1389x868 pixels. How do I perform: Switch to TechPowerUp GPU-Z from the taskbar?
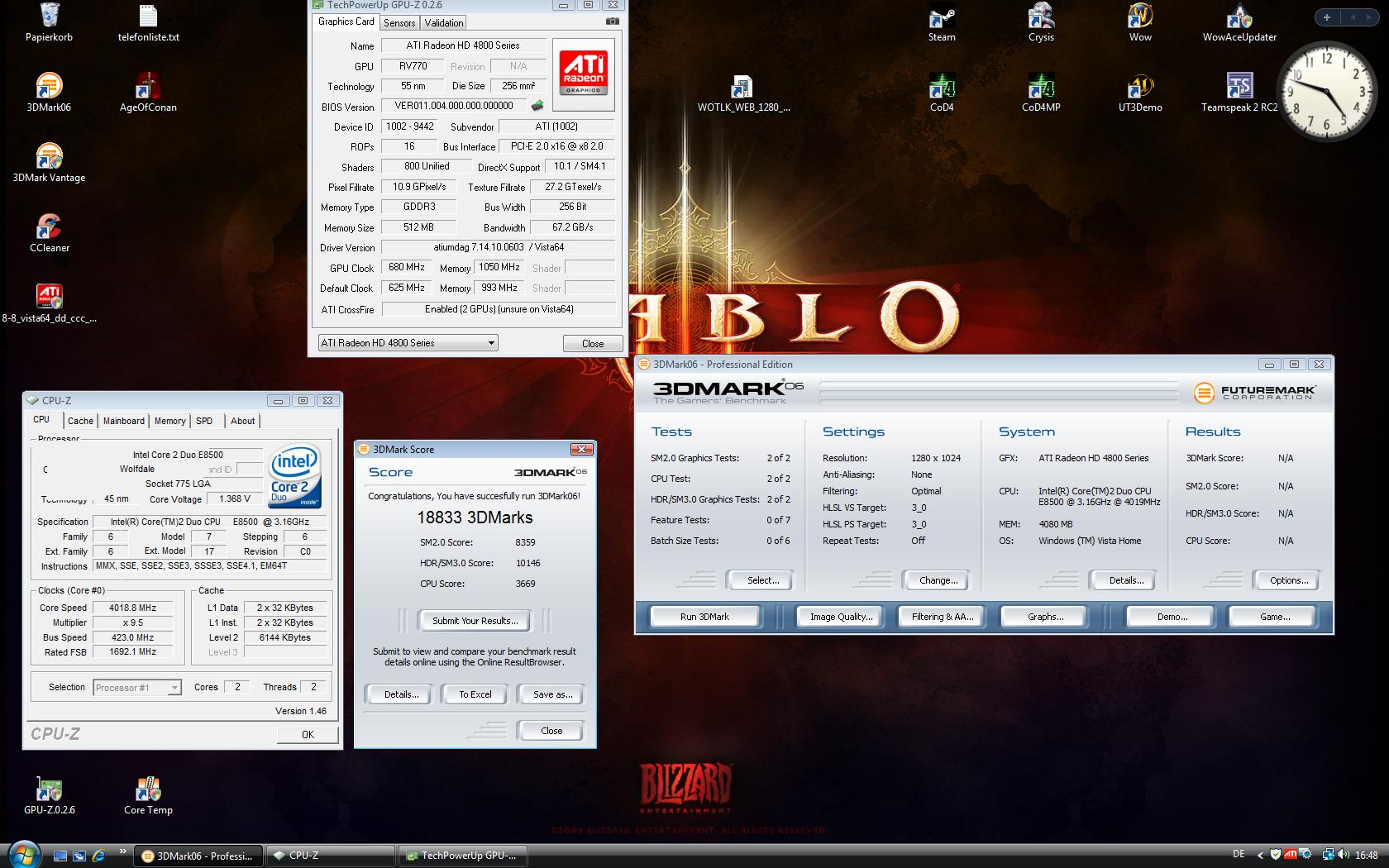[464, 856]
